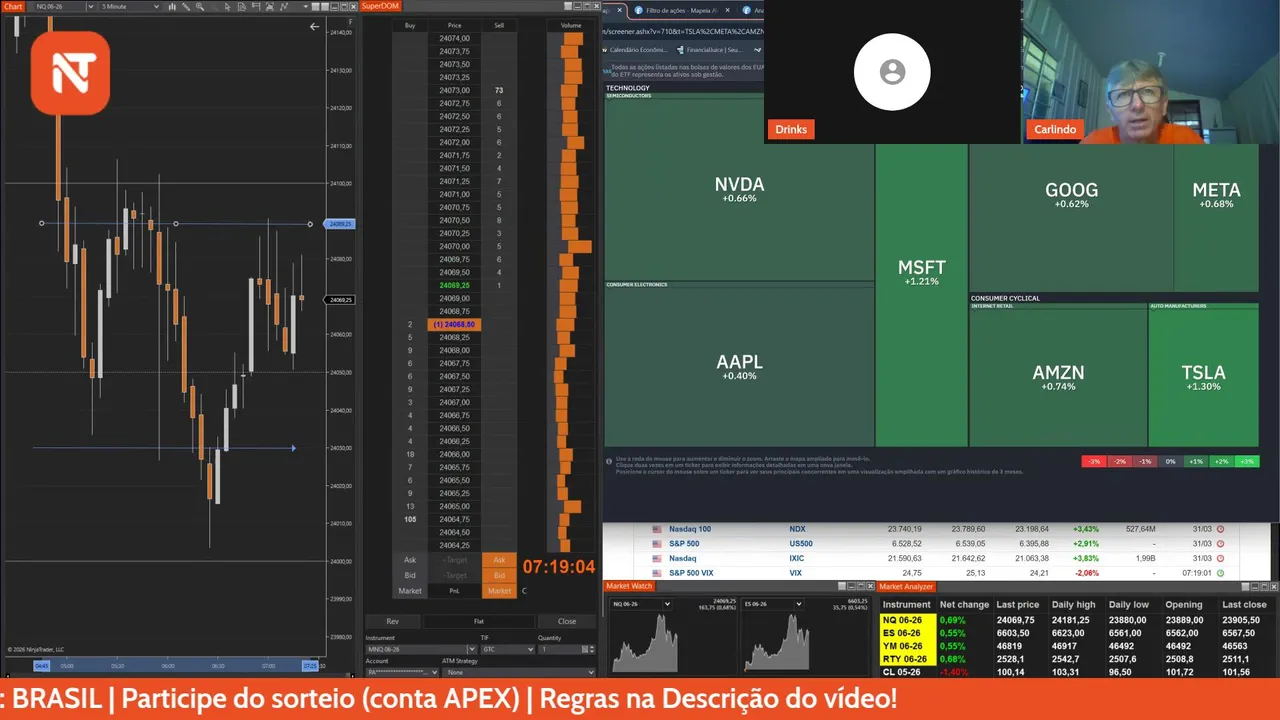Click the CL 05-26 Market Analyzer row

coord(1078,672)
